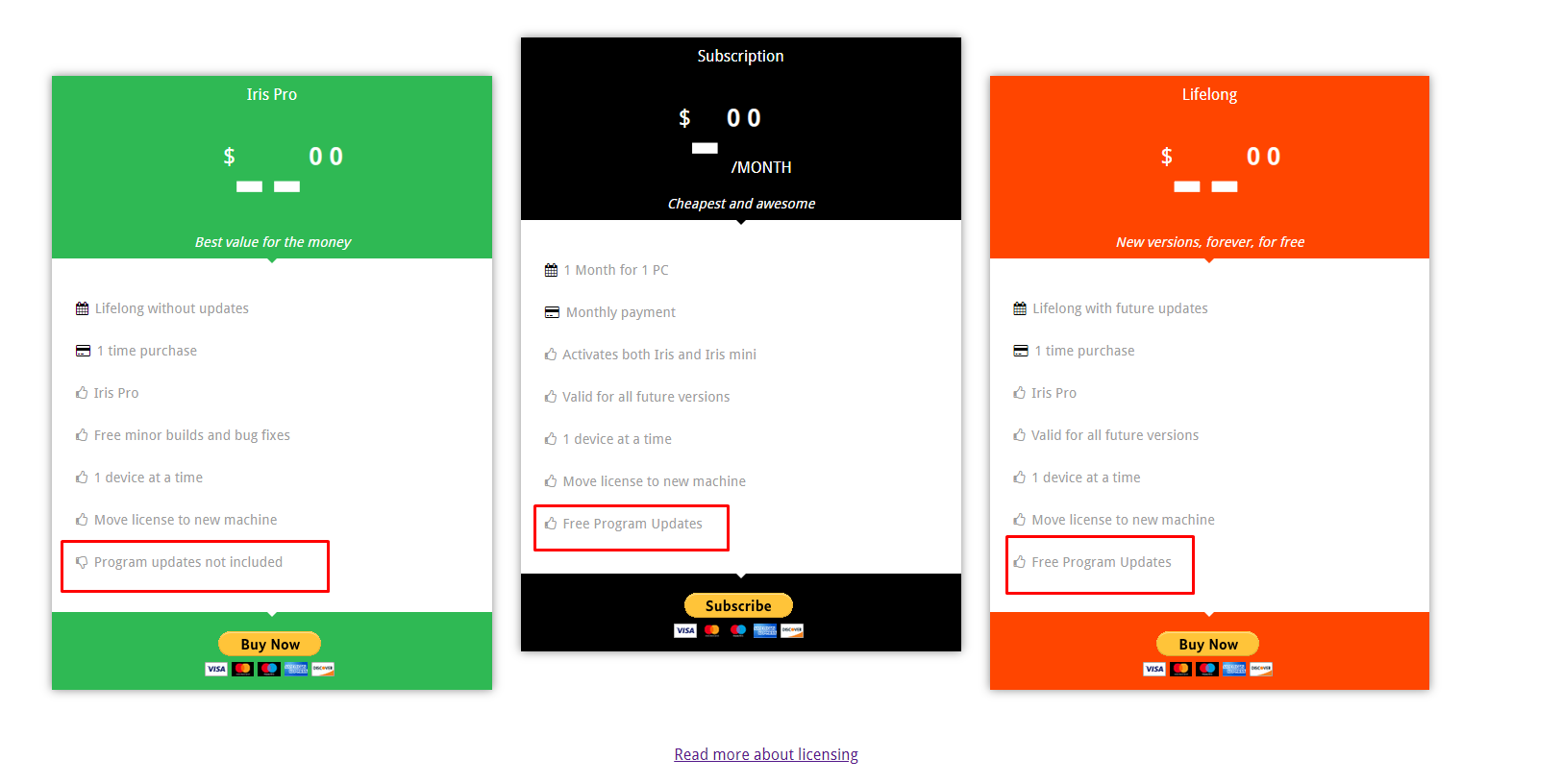
Task: Click Buy Now in the orange Lifelong card
Action: [1207, 644]
